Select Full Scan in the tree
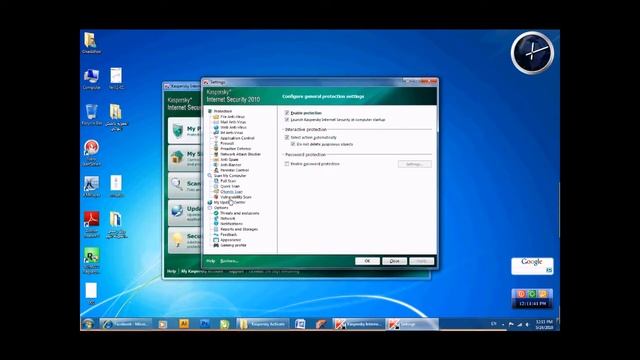The width and height of the screenshot is (640, 360). tap(228, 181)
